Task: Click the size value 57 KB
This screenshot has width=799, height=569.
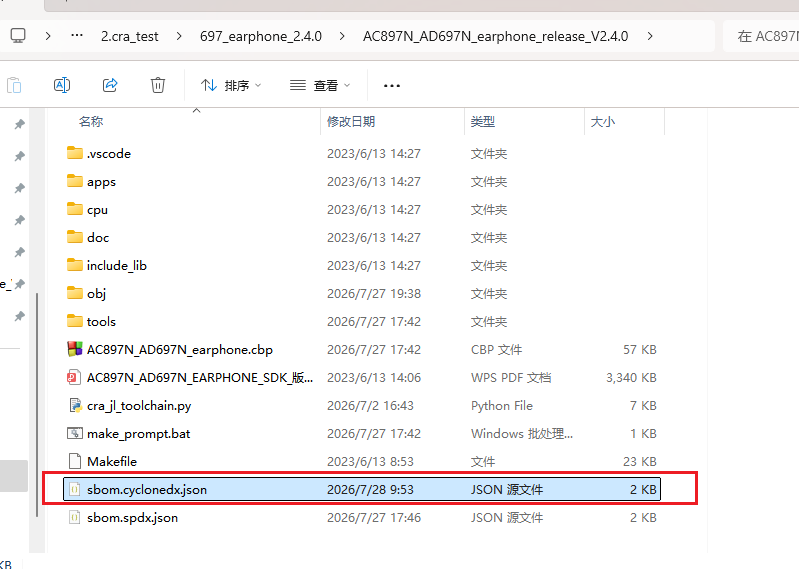Action: click(640, 349)
